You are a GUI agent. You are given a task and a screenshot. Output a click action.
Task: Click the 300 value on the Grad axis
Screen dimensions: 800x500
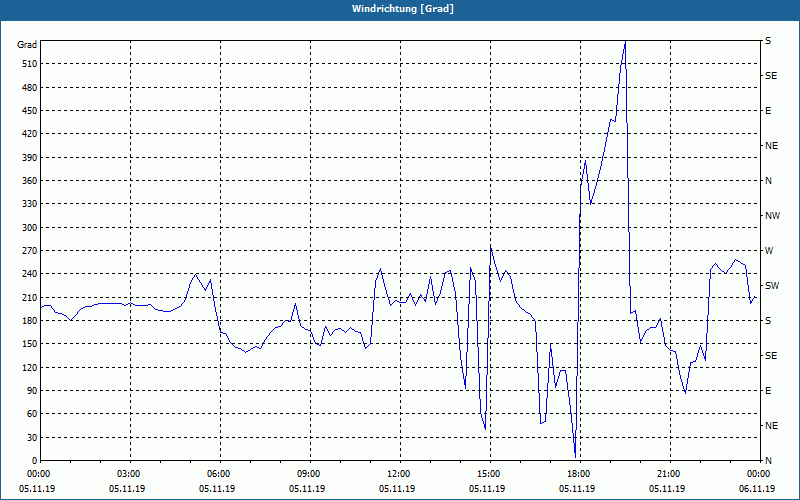[x=30, y=227]
